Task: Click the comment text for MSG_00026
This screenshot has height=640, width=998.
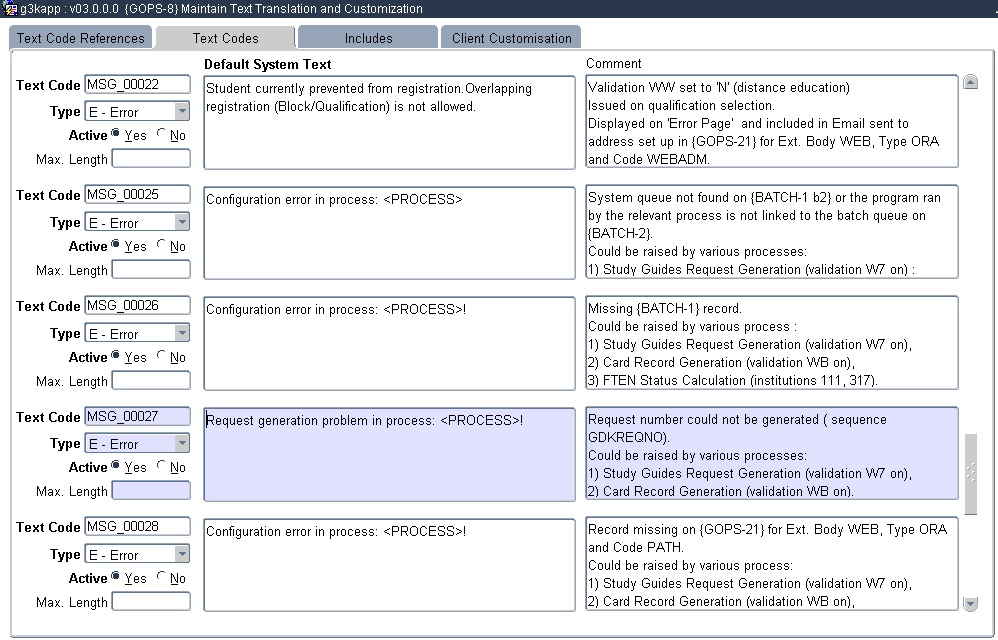Action: pos(770,343)
